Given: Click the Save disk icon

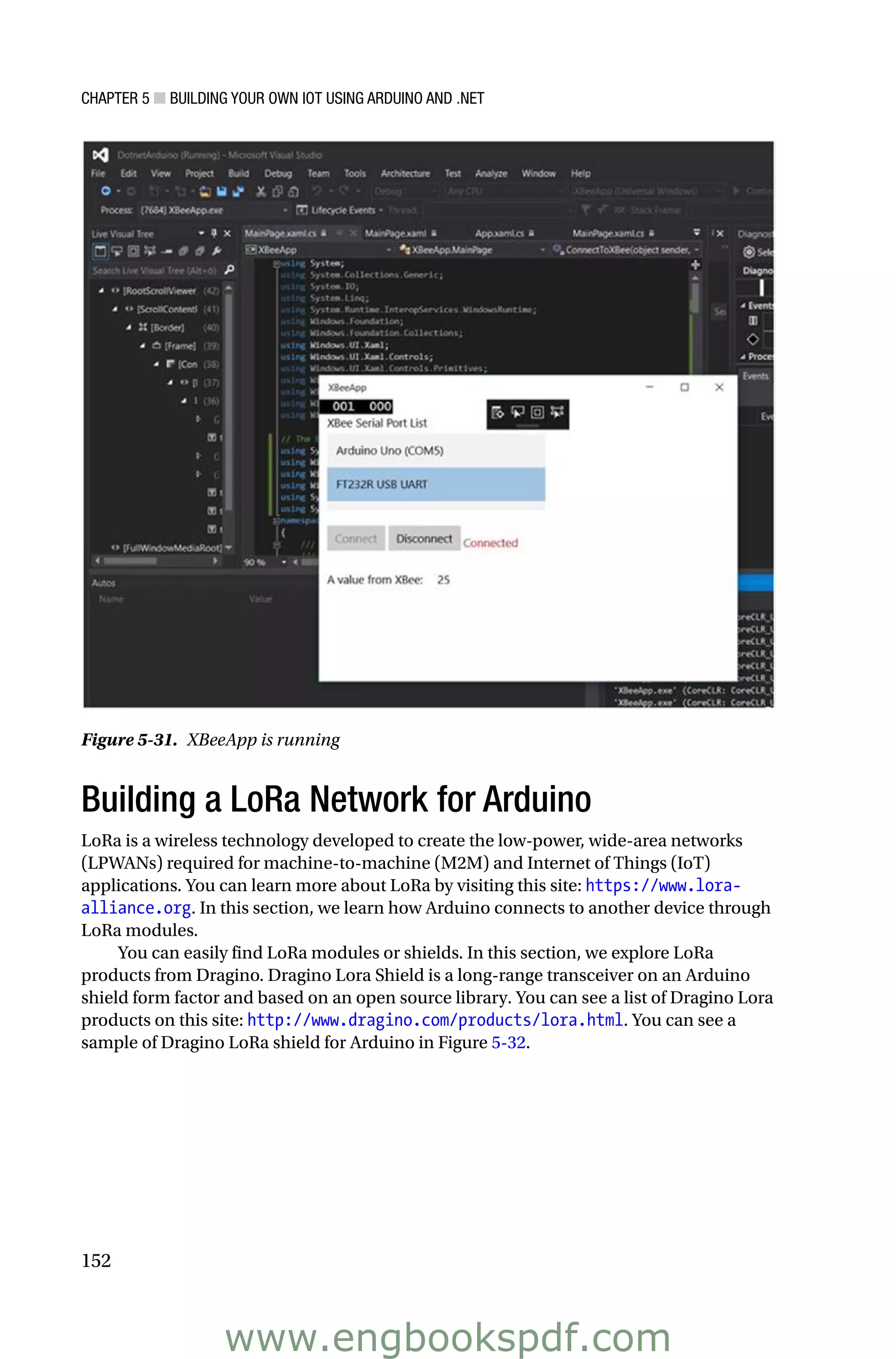Looking at the screenshot, I should click(x=222, y=191).
